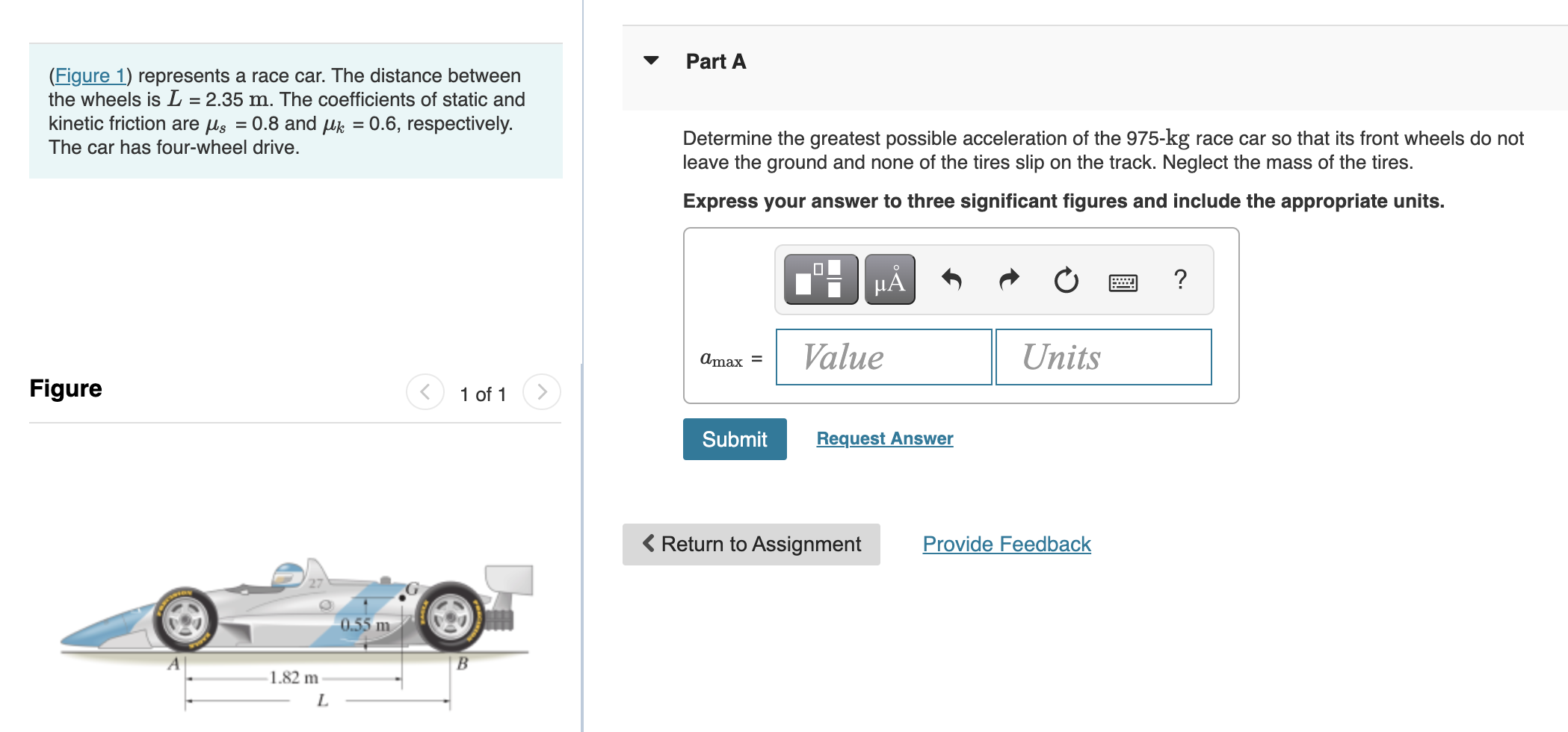Viewport: 1568px width, 732px height.
Task: Click inside the Value input field
Action: (x=883, y=357)
